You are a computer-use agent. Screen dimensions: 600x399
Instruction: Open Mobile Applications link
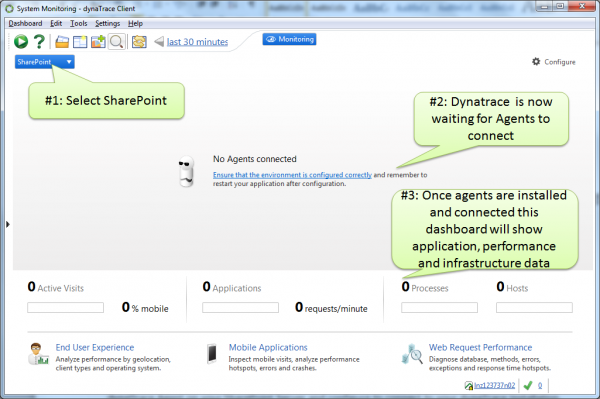tap(268, 347)
